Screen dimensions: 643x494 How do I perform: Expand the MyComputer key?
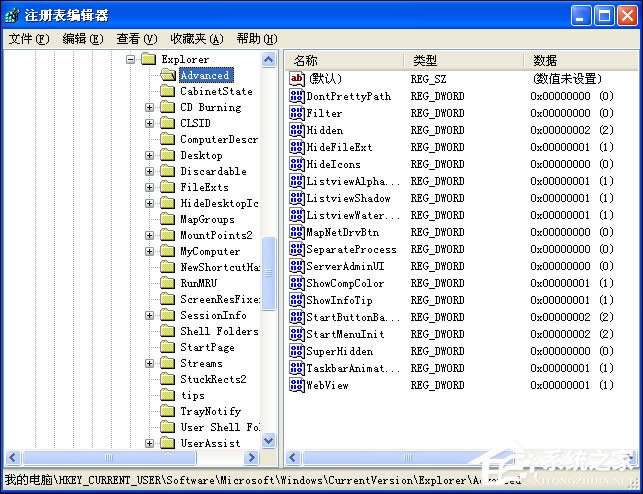coord(149,251)
